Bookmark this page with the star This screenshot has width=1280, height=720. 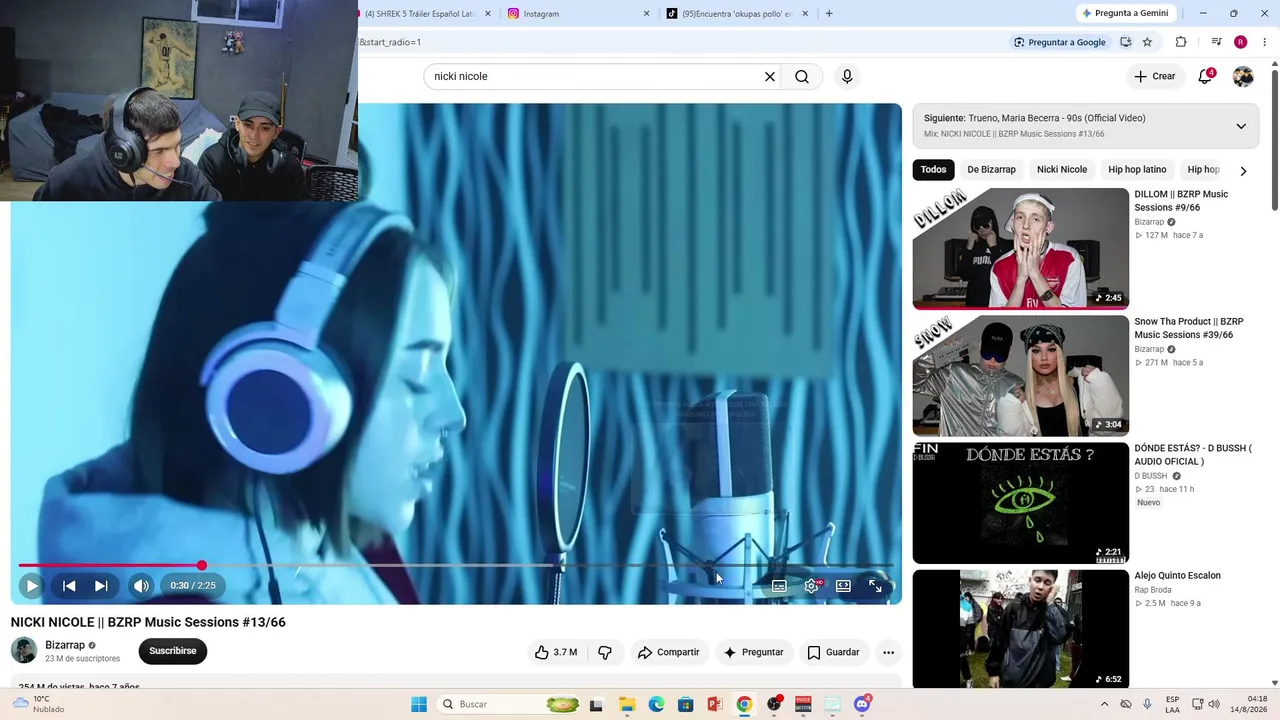tap(1147, 42)
